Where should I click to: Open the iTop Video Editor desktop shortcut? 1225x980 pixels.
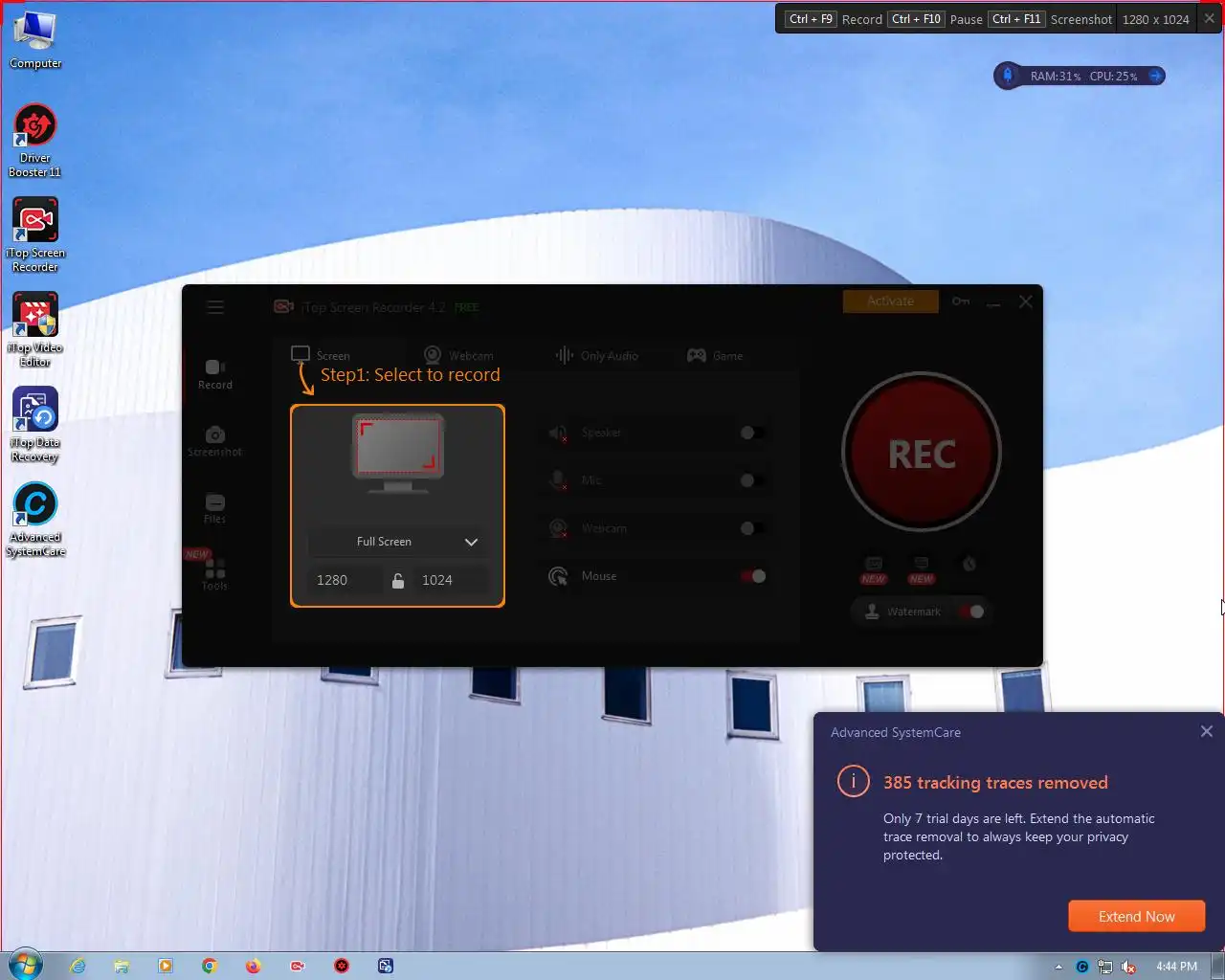pos(35,330)
